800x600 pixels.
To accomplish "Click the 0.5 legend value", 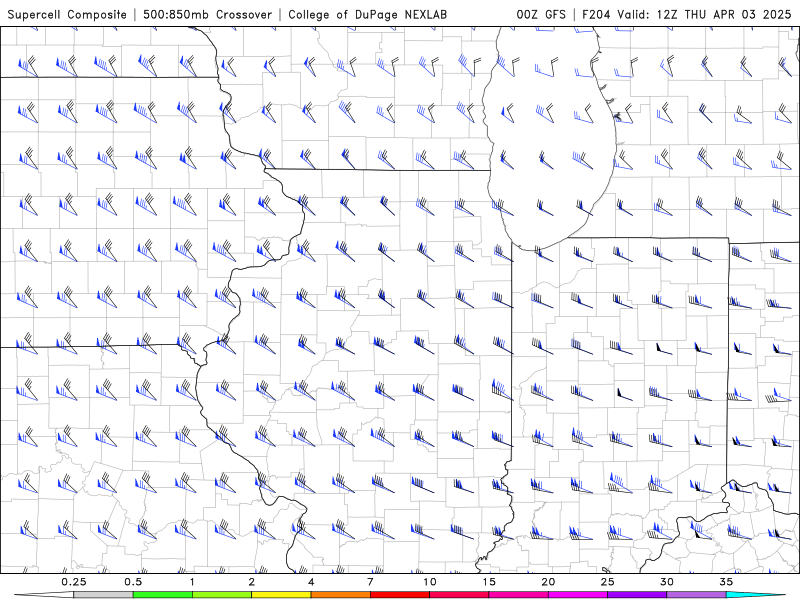I will point(133,582).
